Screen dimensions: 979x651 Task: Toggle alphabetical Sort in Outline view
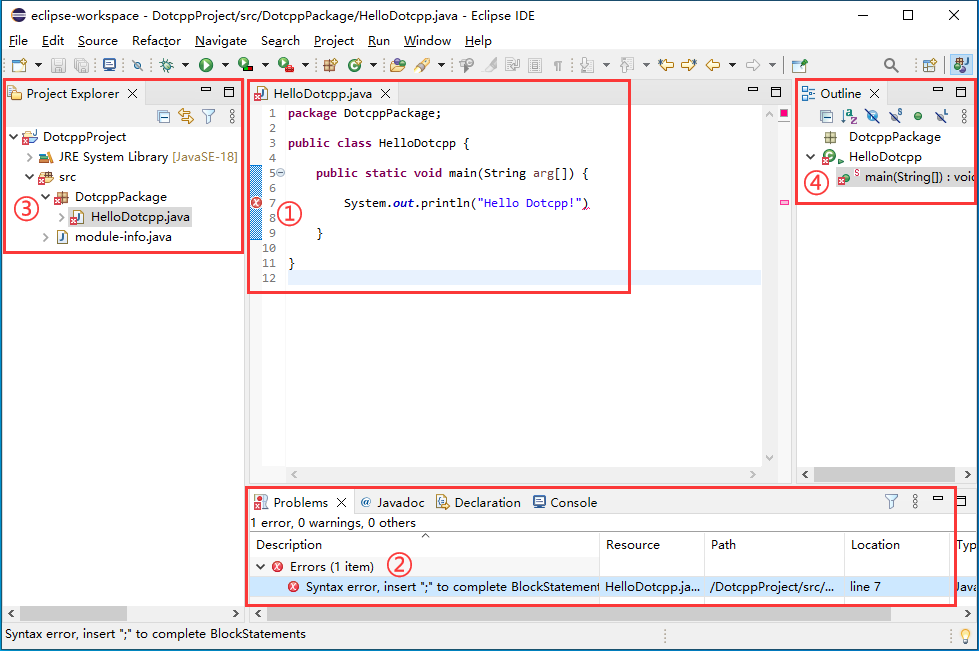click(x=848, y=116)
